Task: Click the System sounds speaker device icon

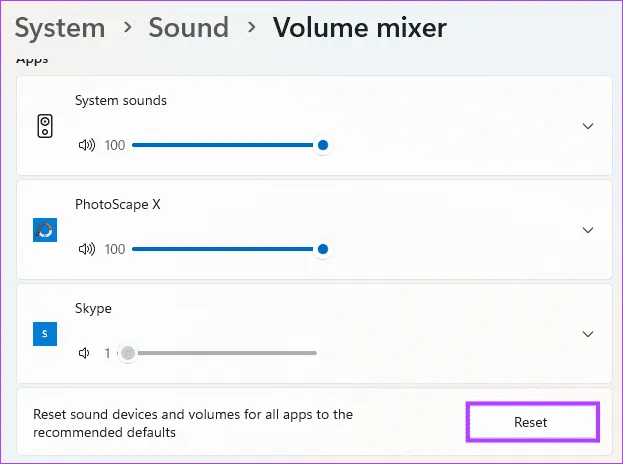Action: [x=45, y=126]
